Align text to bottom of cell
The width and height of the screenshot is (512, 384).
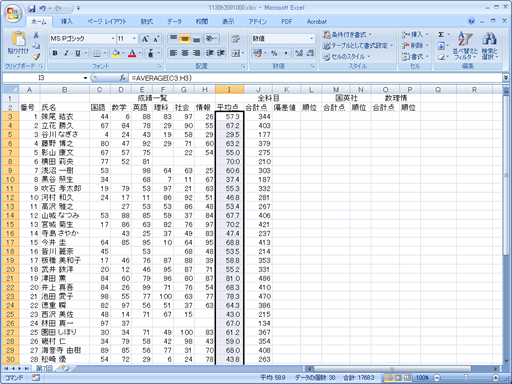[x=197, y=39]
